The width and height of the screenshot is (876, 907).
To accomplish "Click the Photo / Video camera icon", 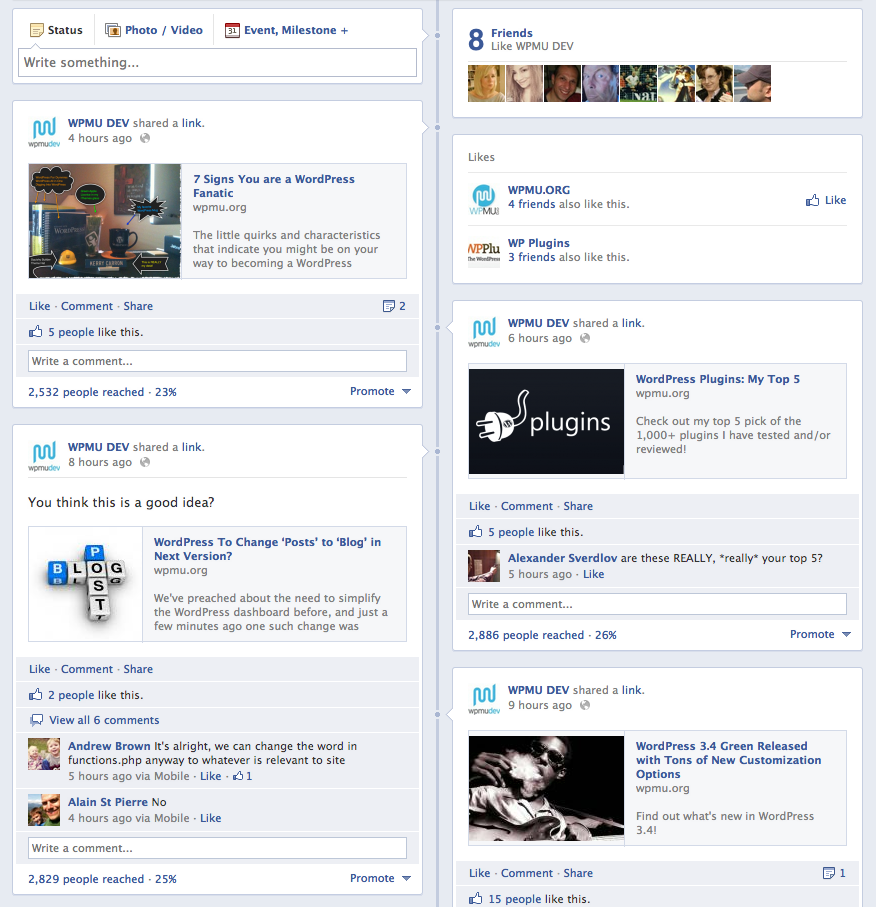I will click(x=112, y=30).
